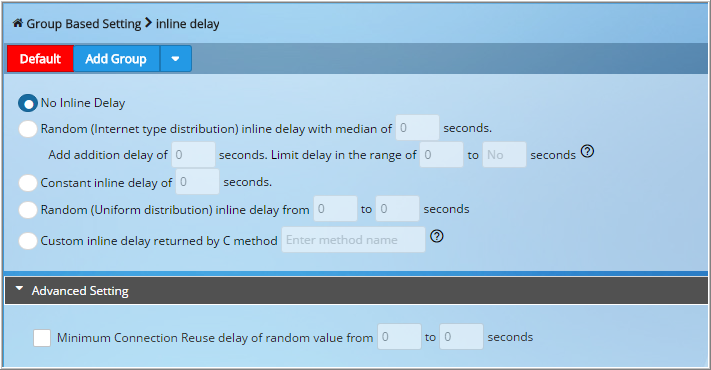Click the median seconds input field
This screenshot has height=370, width=711.
click(x=417, y=128)
